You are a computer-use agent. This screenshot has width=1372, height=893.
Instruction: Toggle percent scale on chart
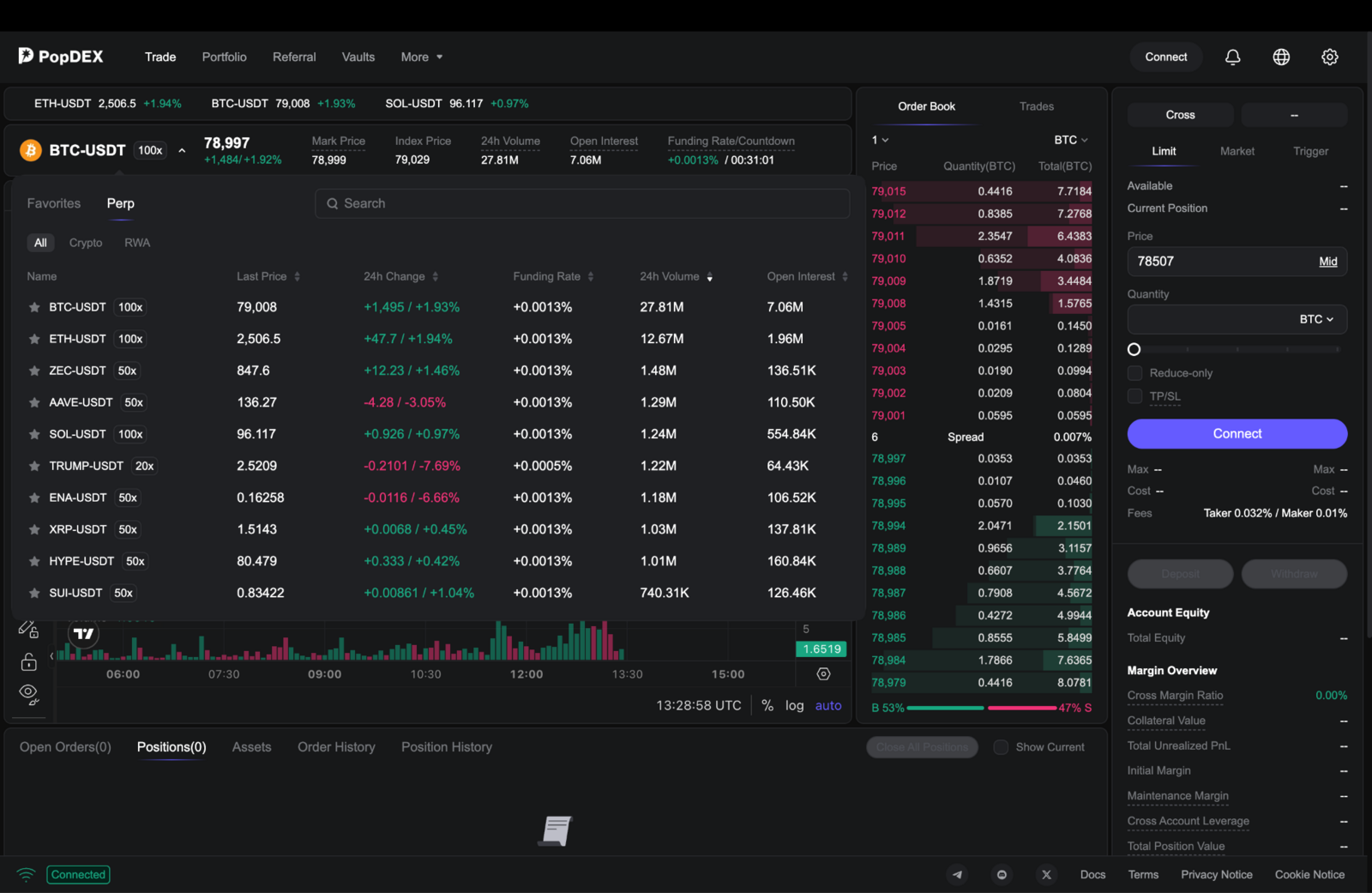[x=767, y=705]
